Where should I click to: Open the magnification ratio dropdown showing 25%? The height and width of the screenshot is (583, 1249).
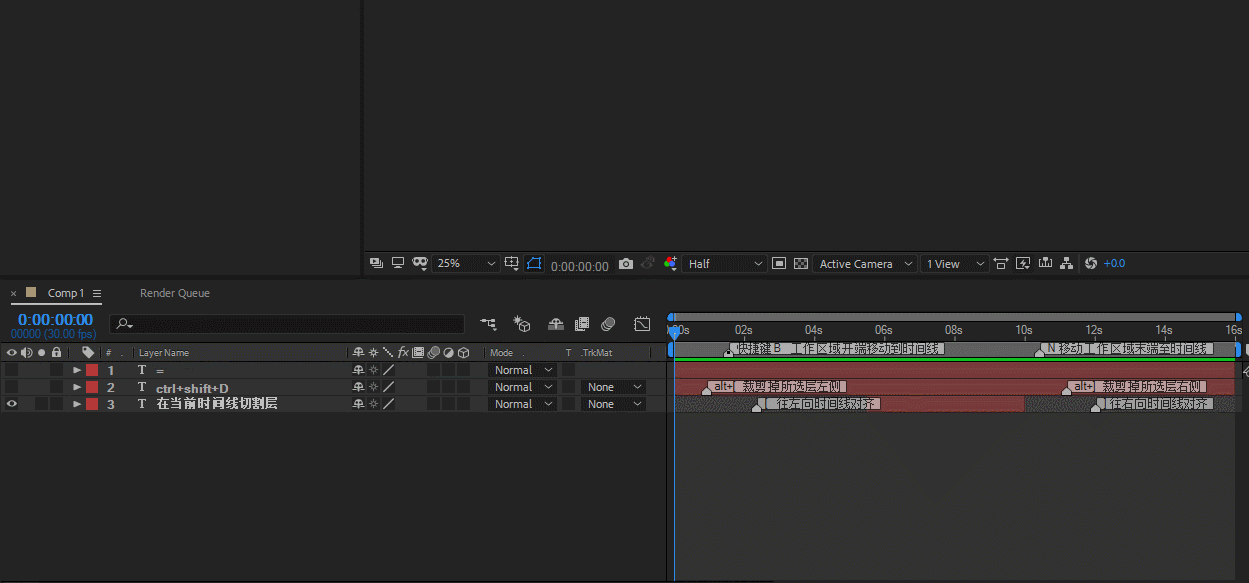coord(466,264)
